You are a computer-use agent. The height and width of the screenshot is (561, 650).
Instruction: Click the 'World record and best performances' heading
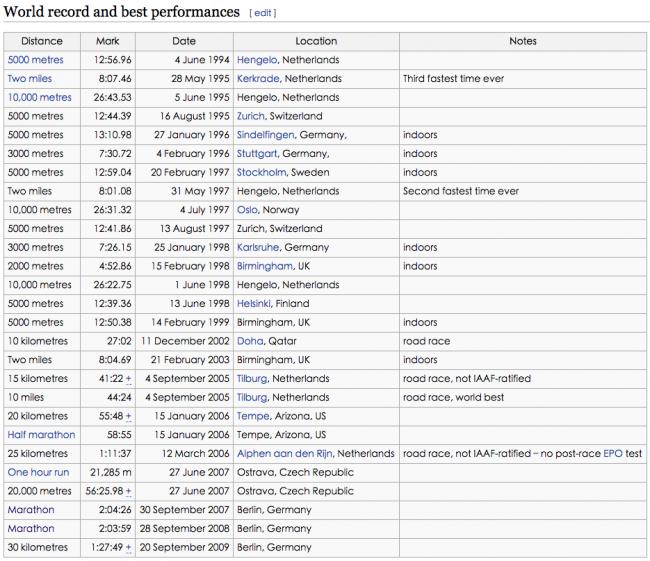(x=121, y=12)
